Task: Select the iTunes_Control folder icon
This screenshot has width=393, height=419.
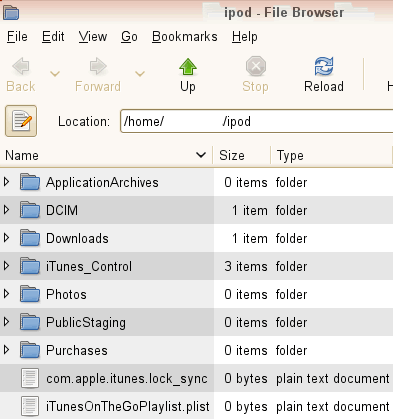Action: pyautogui.click(x=30, y=266)
